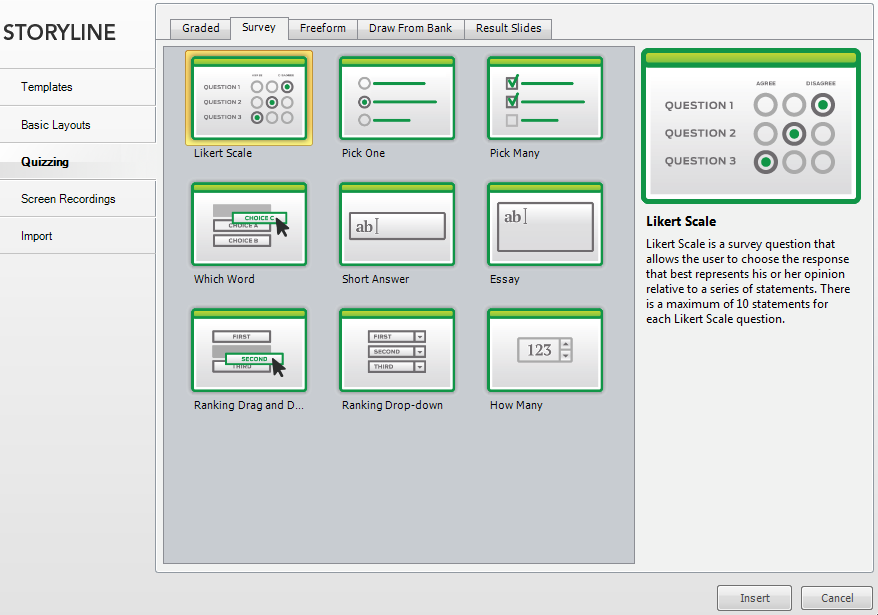Select the Likert Scale question type
Screen dimensions: 878x615
tap(248, 97)
